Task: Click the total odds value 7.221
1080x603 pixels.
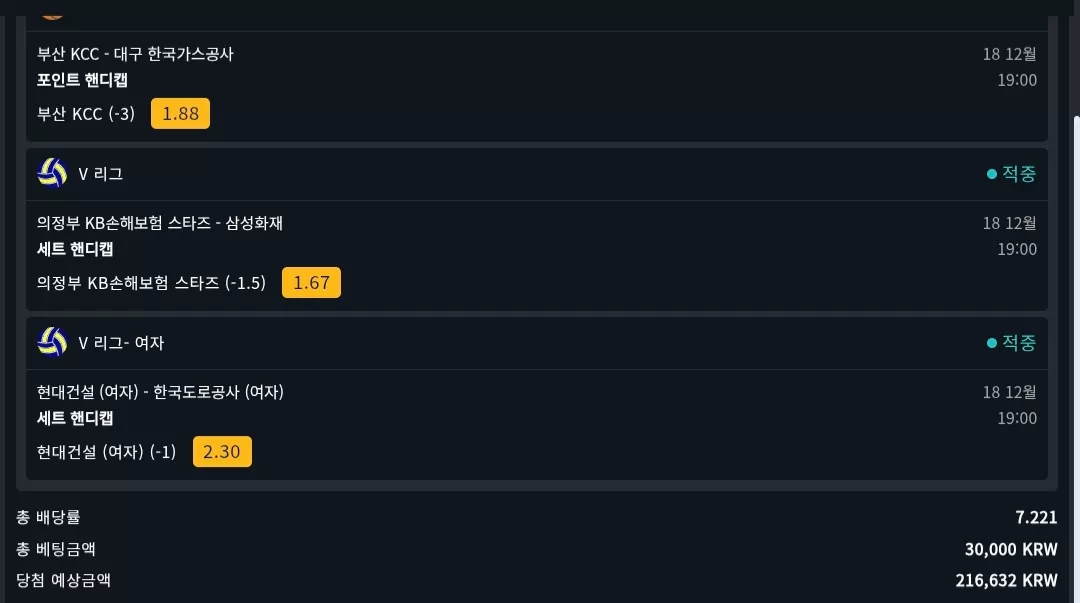Action: 1036,517
